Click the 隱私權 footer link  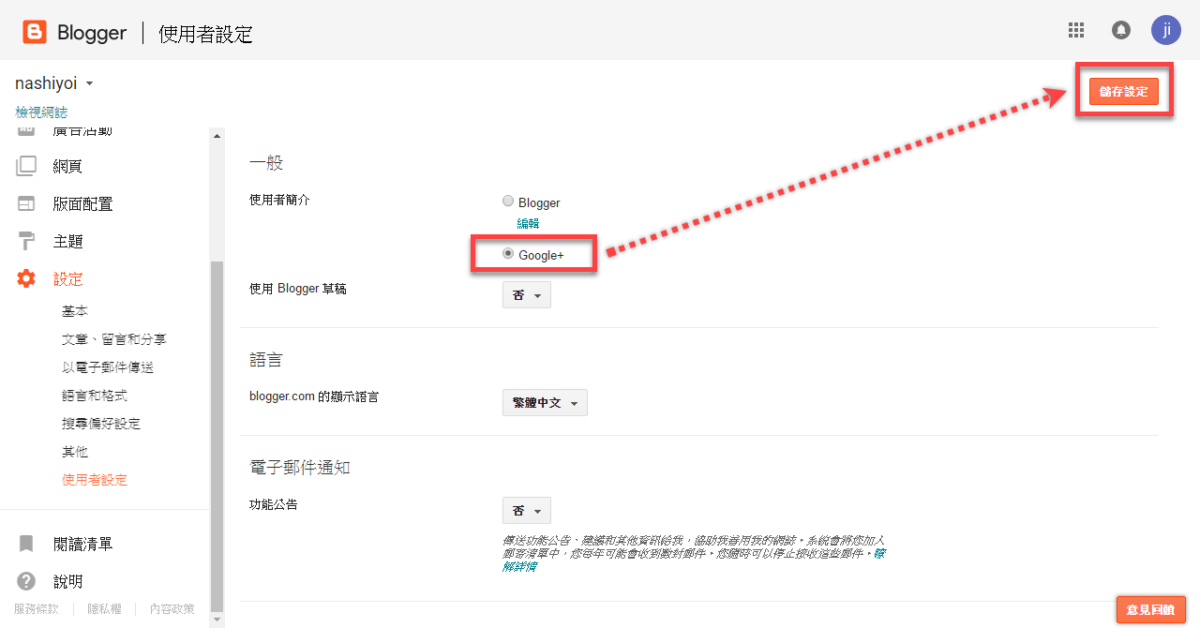pyautogui.click(x=104, y=608)
